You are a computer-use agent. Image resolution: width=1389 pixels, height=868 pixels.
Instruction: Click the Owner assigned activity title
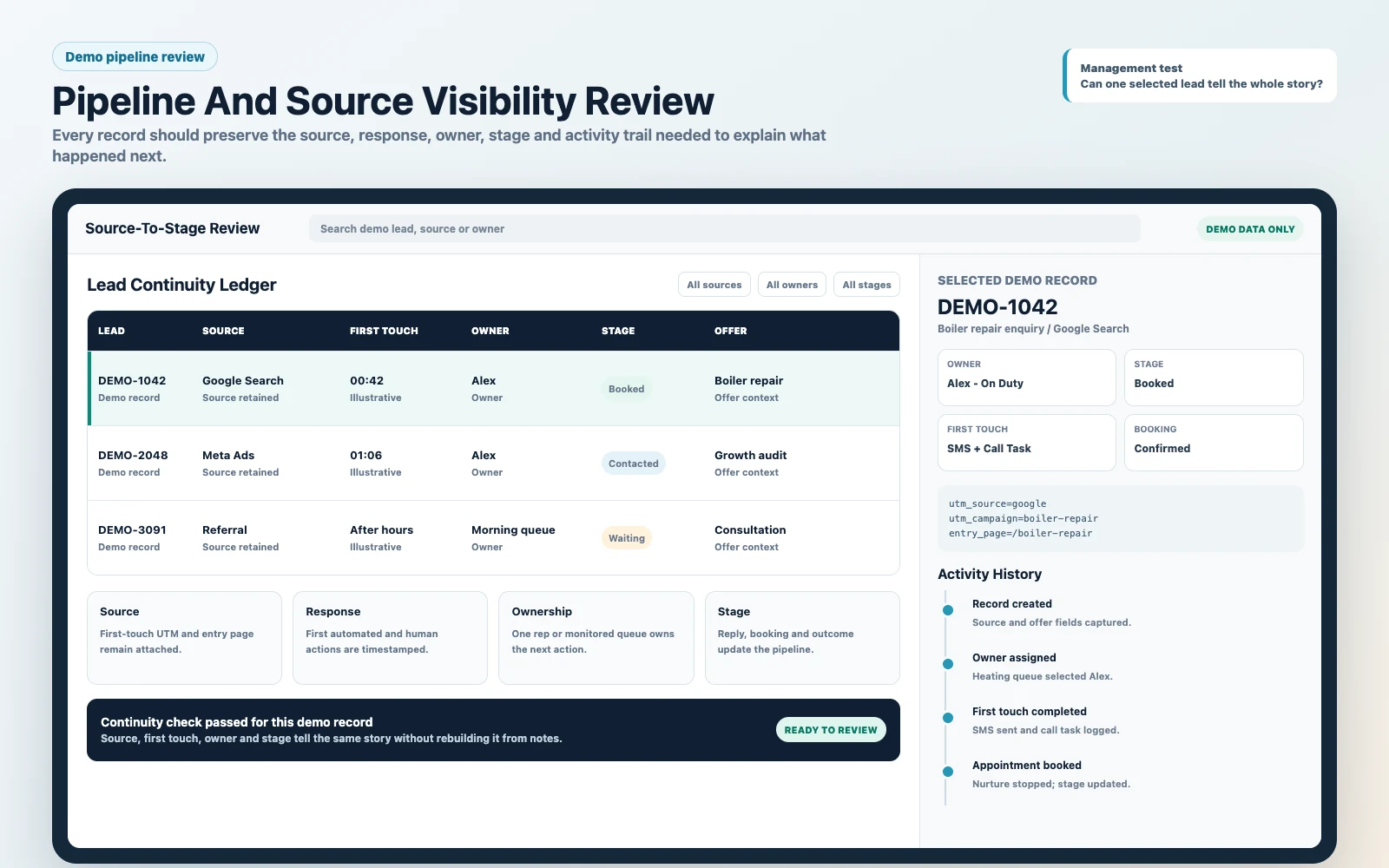[1014, 658]
